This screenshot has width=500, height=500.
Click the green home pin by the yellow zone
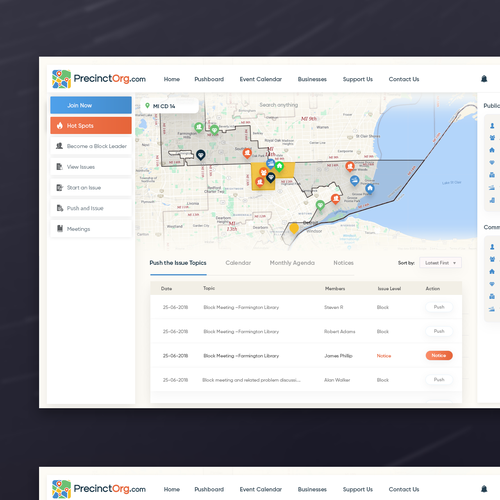279,166
